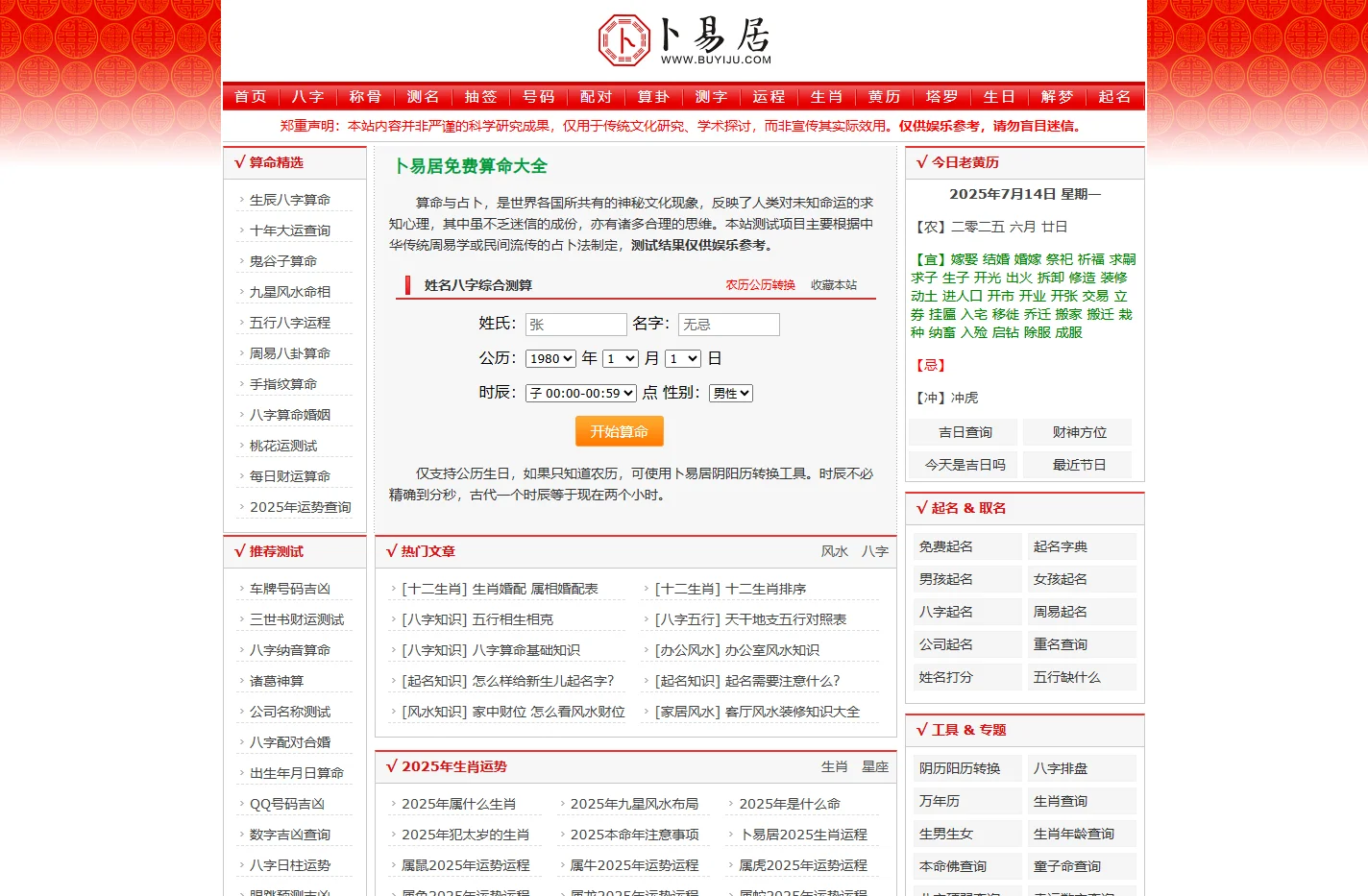Click the 星座 tab in 2025年生肖运势
Screen dimensions: 1368x896
tap(875, 766)
